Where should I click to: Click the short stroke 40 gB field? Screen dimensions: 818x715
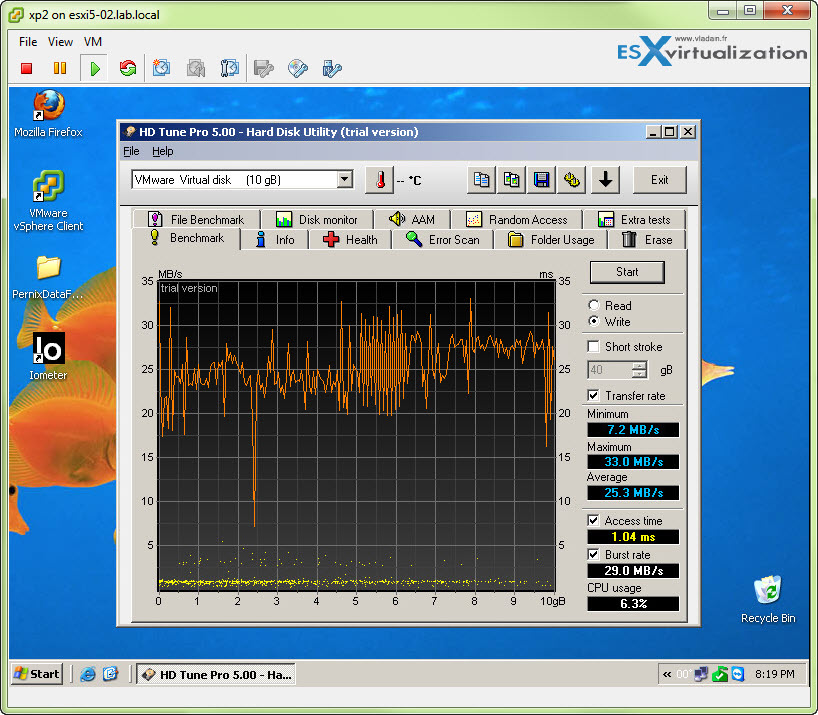[x=610, y=370]
